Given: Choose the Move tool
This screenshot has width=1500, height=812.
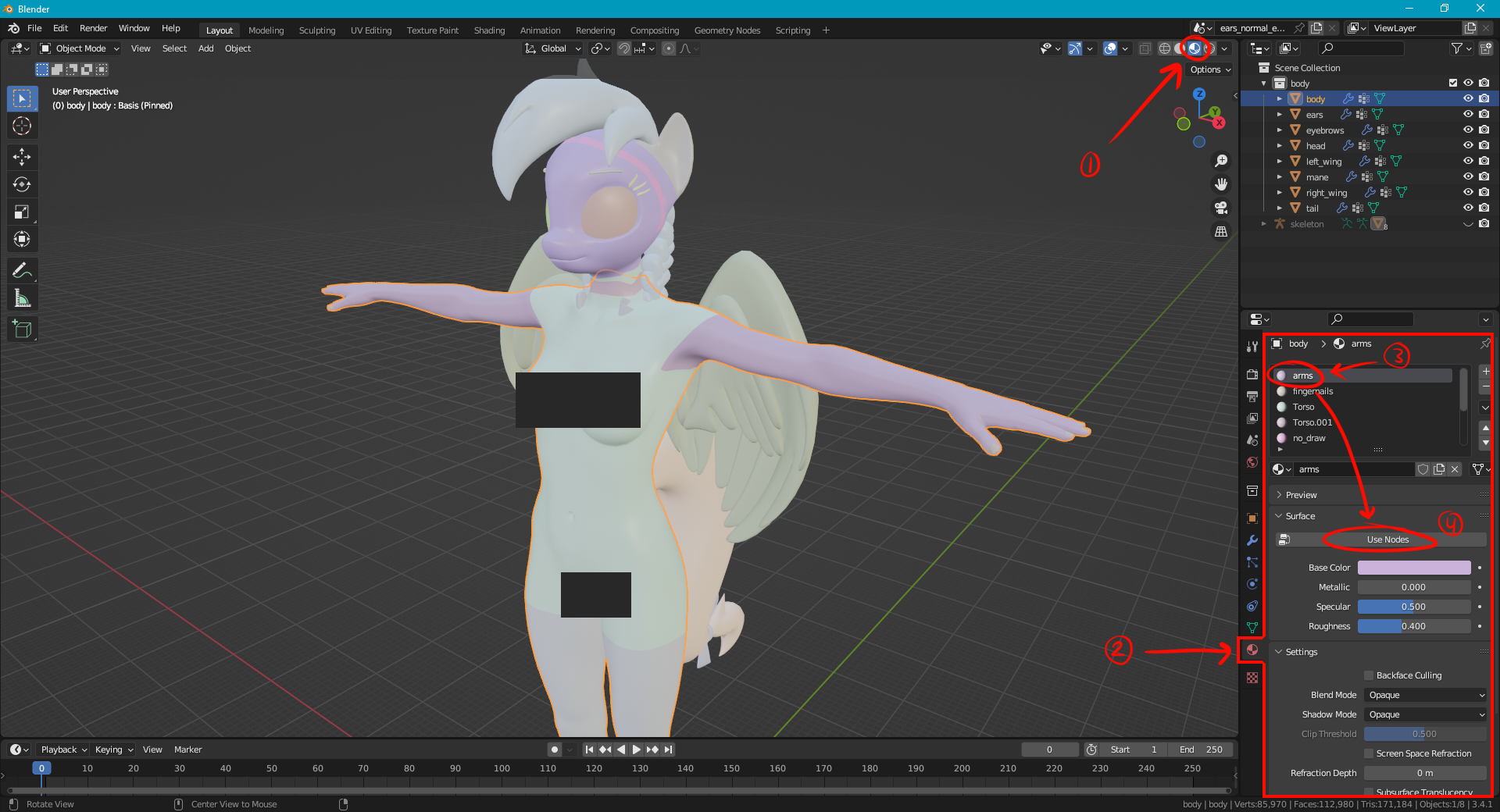Looking at the screenshot, I should tap(22, 157).
